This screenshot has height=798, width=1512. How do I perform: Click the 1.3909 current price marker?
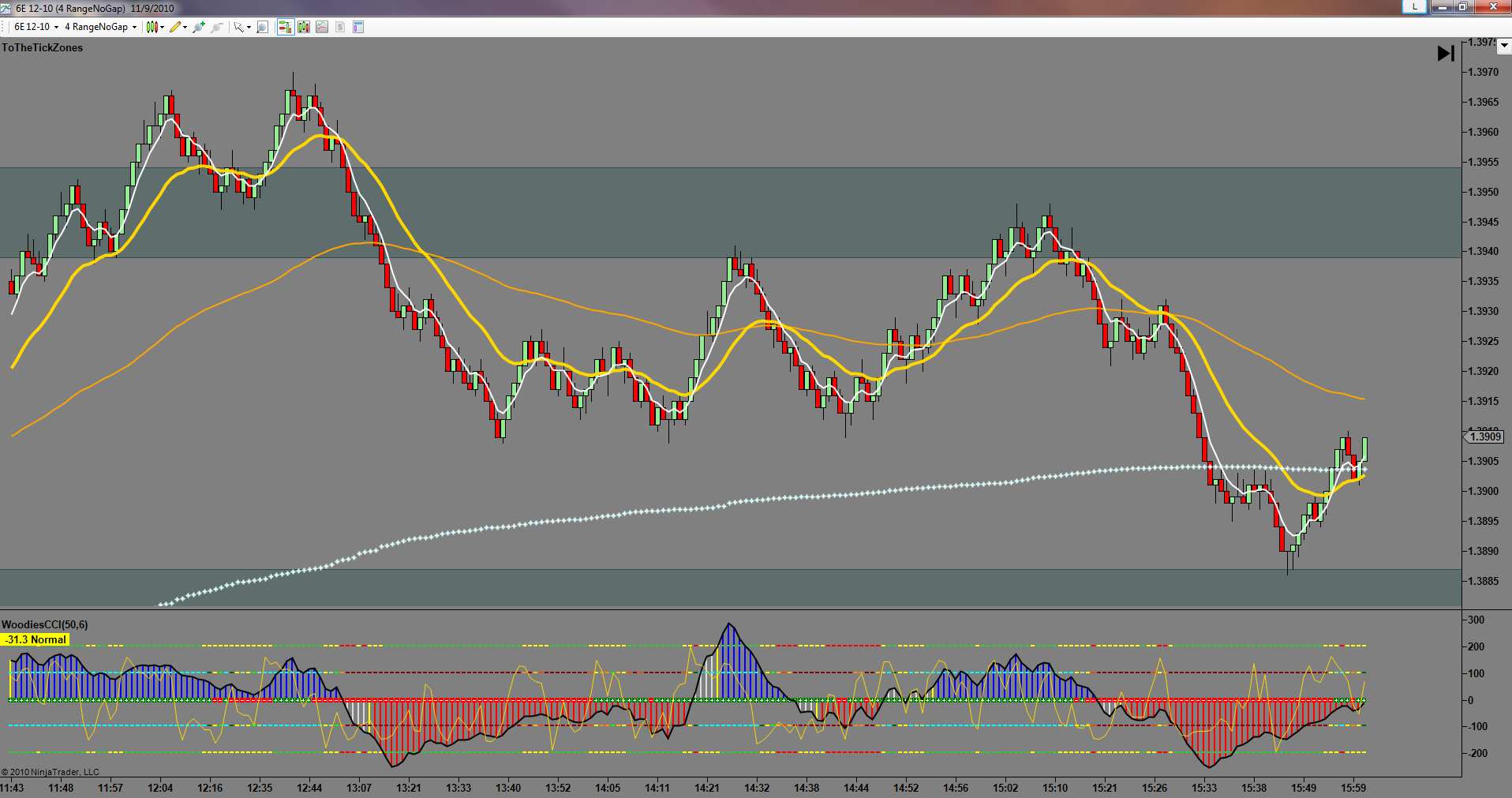(x=1484, y=436)
